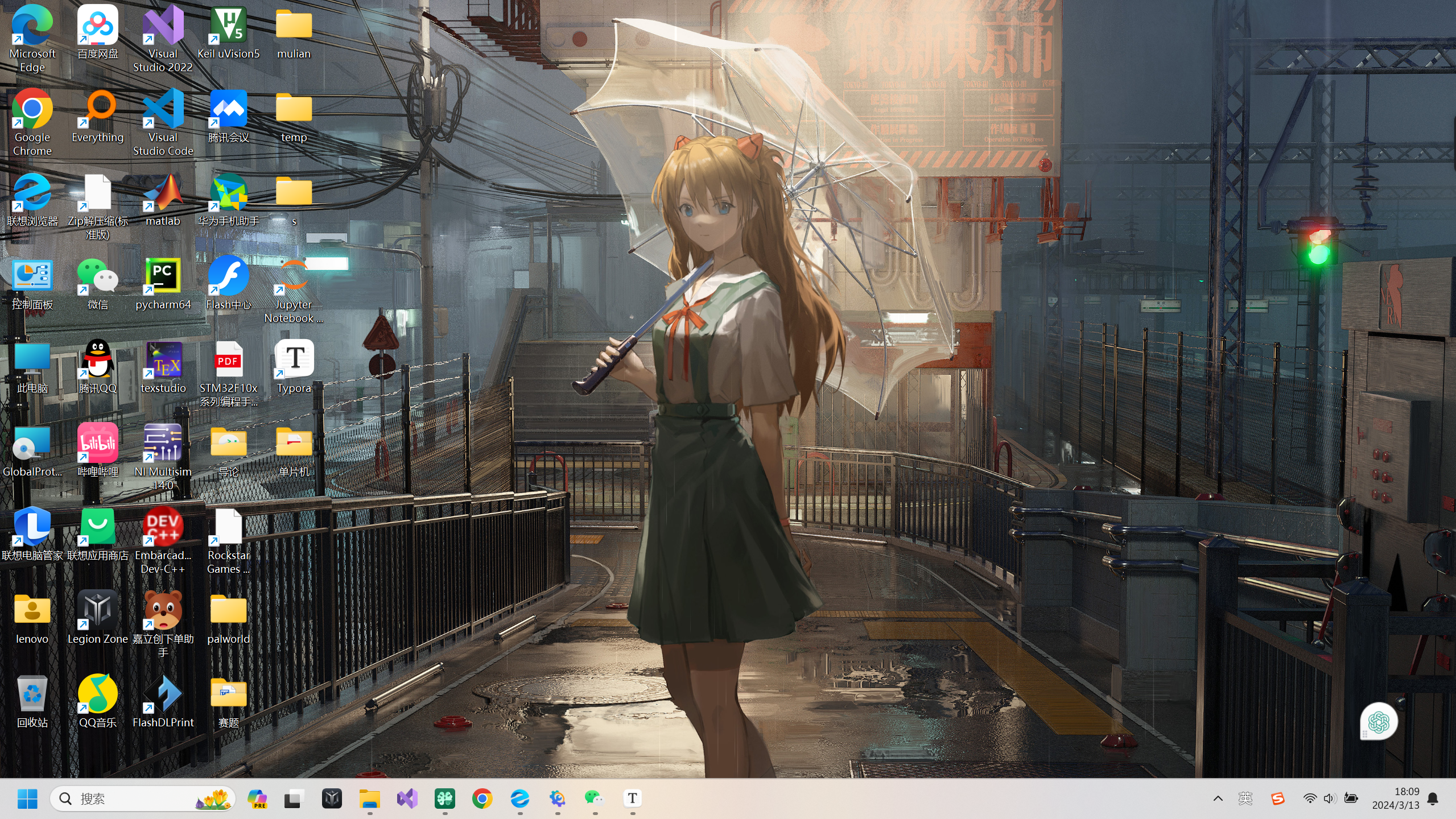1456x819 pixels.
Task: Switch to Visual Studio on taskbar
Action: pyautogui.click(x=407, y=799)
